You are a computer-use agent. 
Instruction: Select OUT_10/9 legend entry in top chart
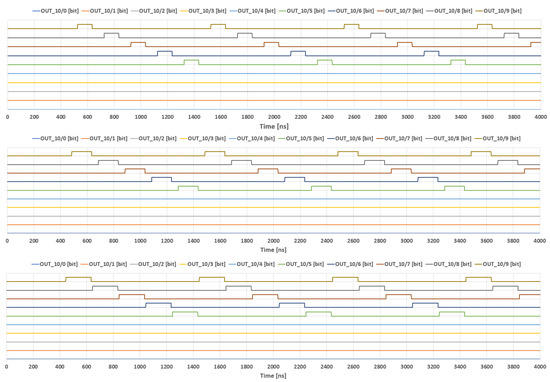(x=498, y=11)
